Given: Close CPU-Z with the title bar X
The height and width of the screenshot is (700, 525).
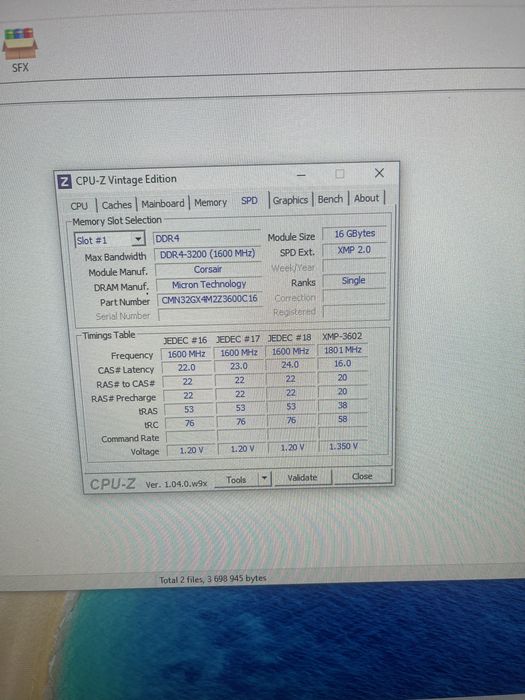Looking at the screenshot, I should [379, 173].
